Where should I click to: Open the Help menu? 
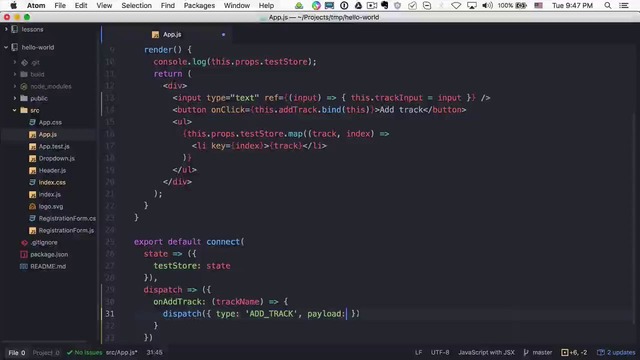point(266,5)
